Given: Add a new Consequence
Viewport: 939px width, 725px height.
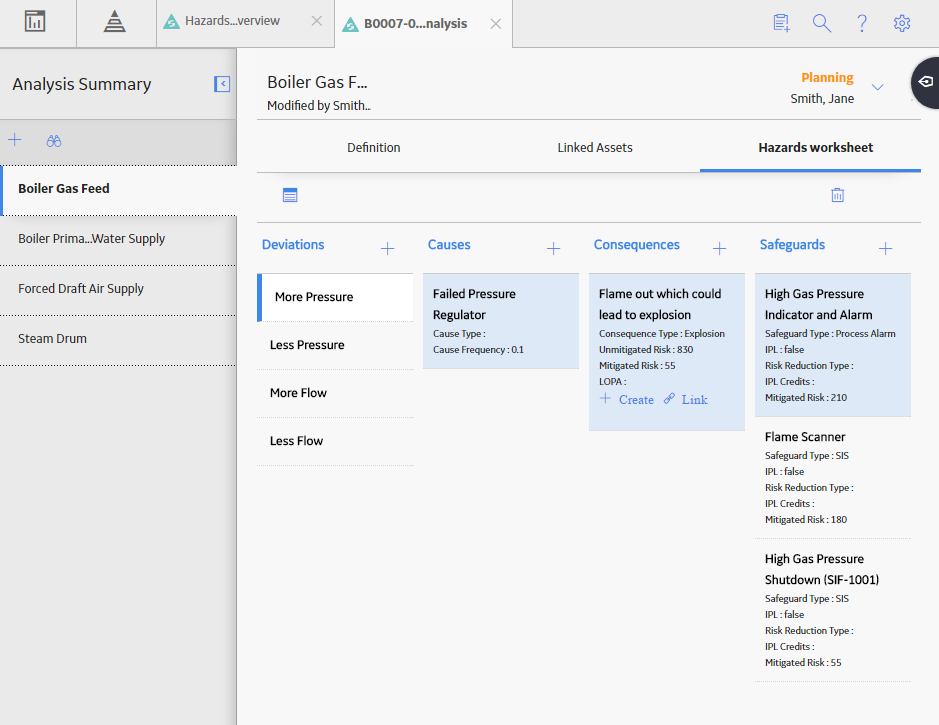Looking at the screenshot, I should pyautogui.click(x=719, y=248).
